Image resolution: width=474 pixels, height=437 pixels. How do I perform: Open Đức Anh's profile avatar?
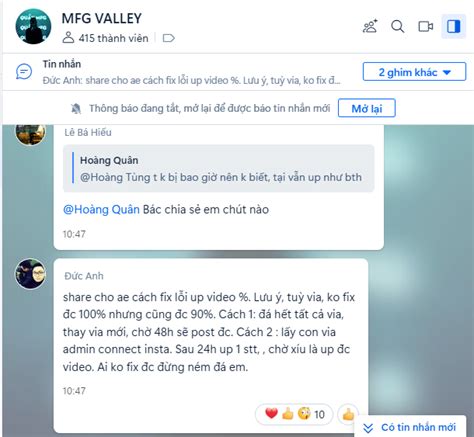coord(30,274)
